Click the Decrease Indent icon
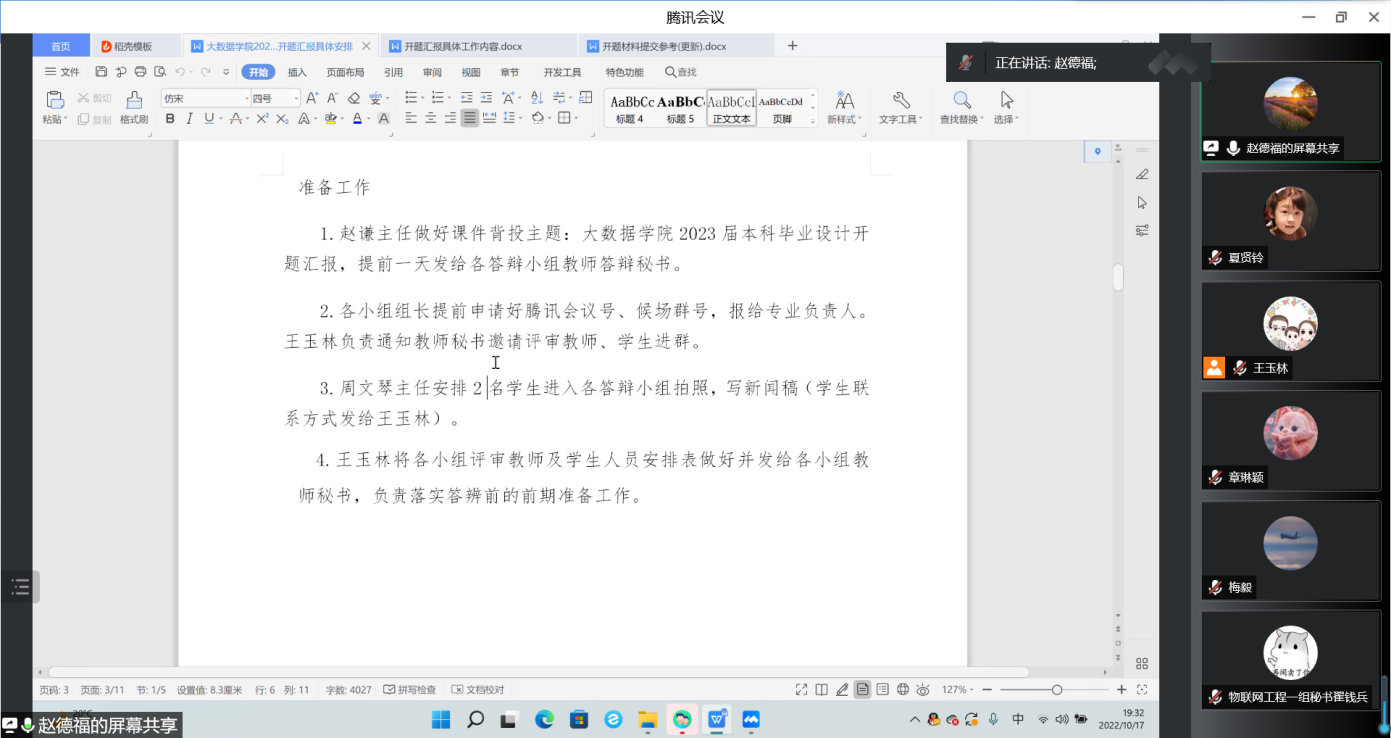 point(467,98)
